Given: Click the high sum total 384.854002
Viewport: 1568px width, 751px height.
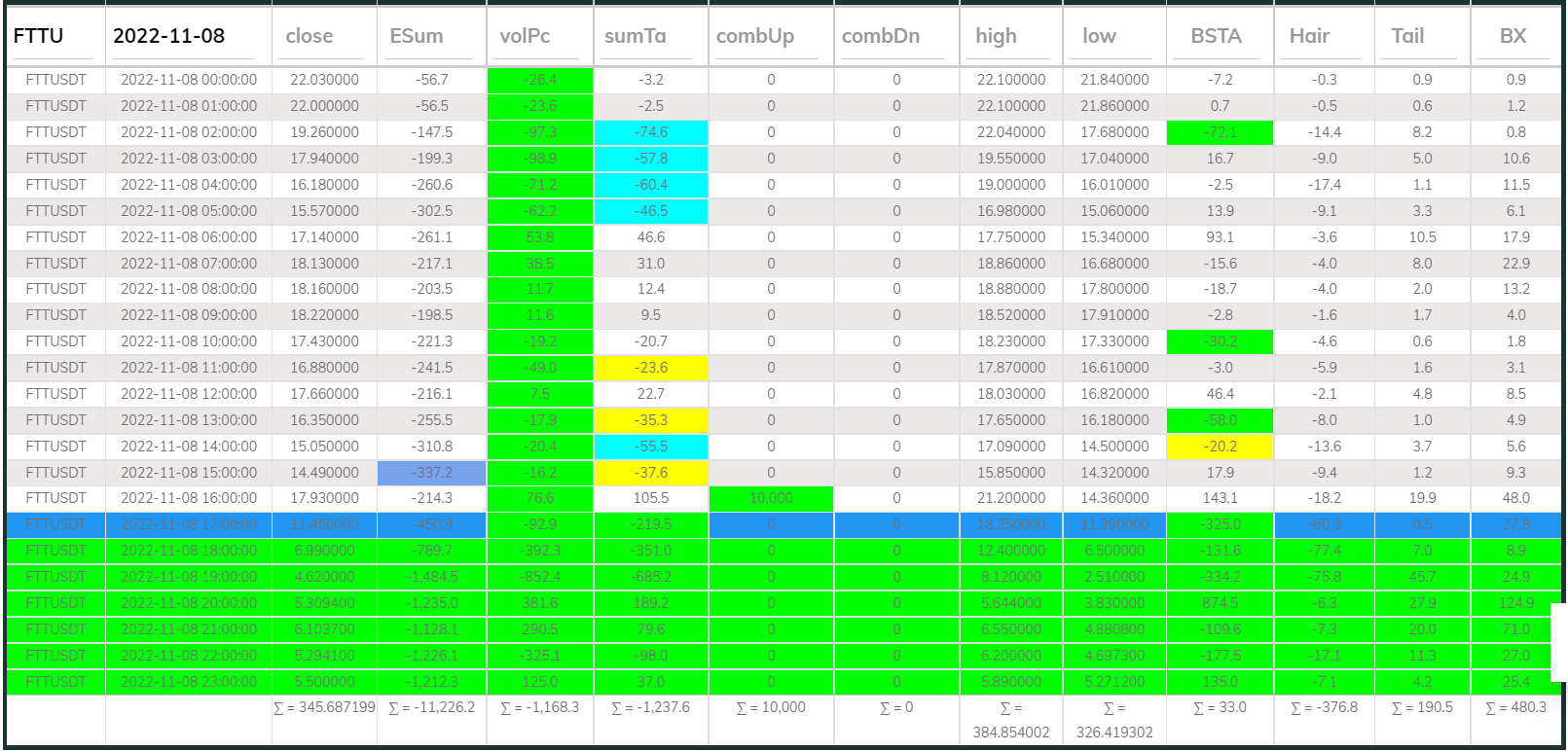Looking at the screenshot, I should [x=1011, y=720].
